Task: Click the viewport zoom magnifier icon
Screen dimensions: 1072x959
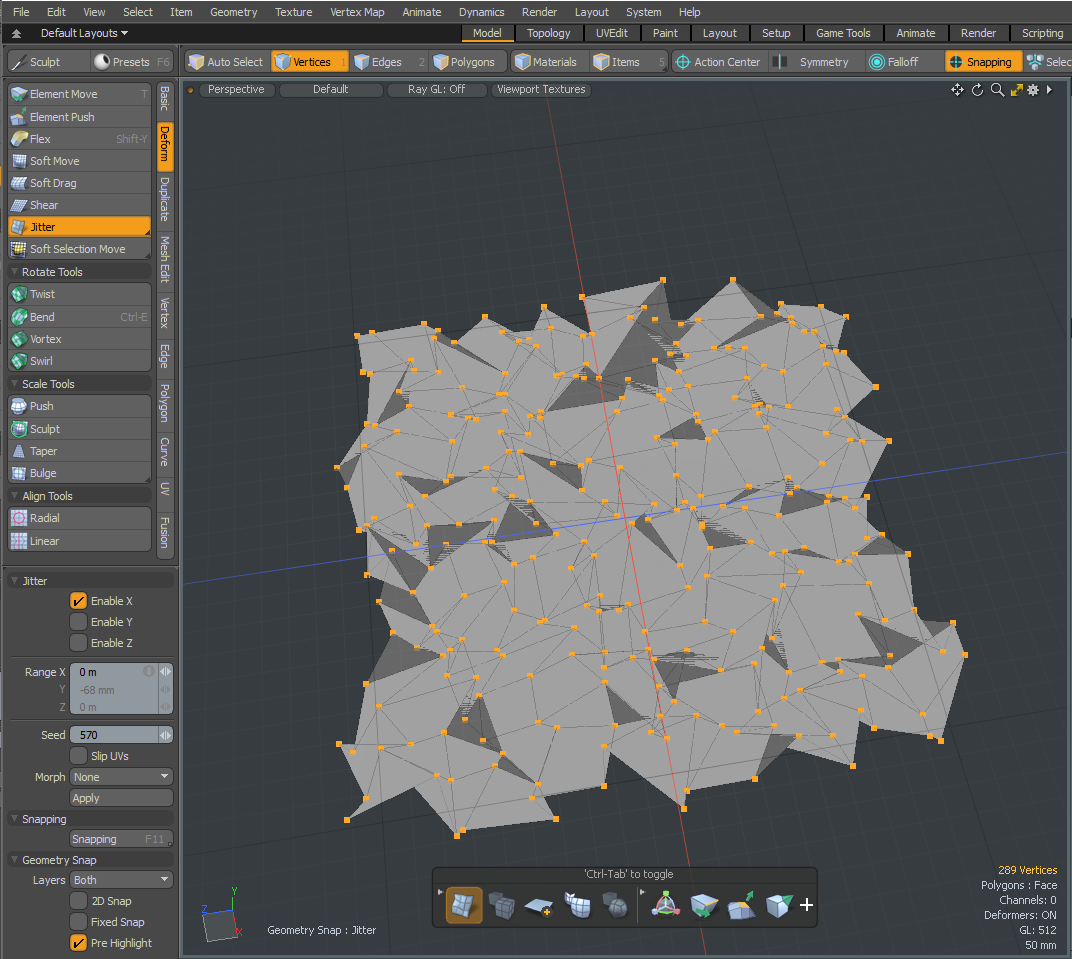Action: [997, 90]
